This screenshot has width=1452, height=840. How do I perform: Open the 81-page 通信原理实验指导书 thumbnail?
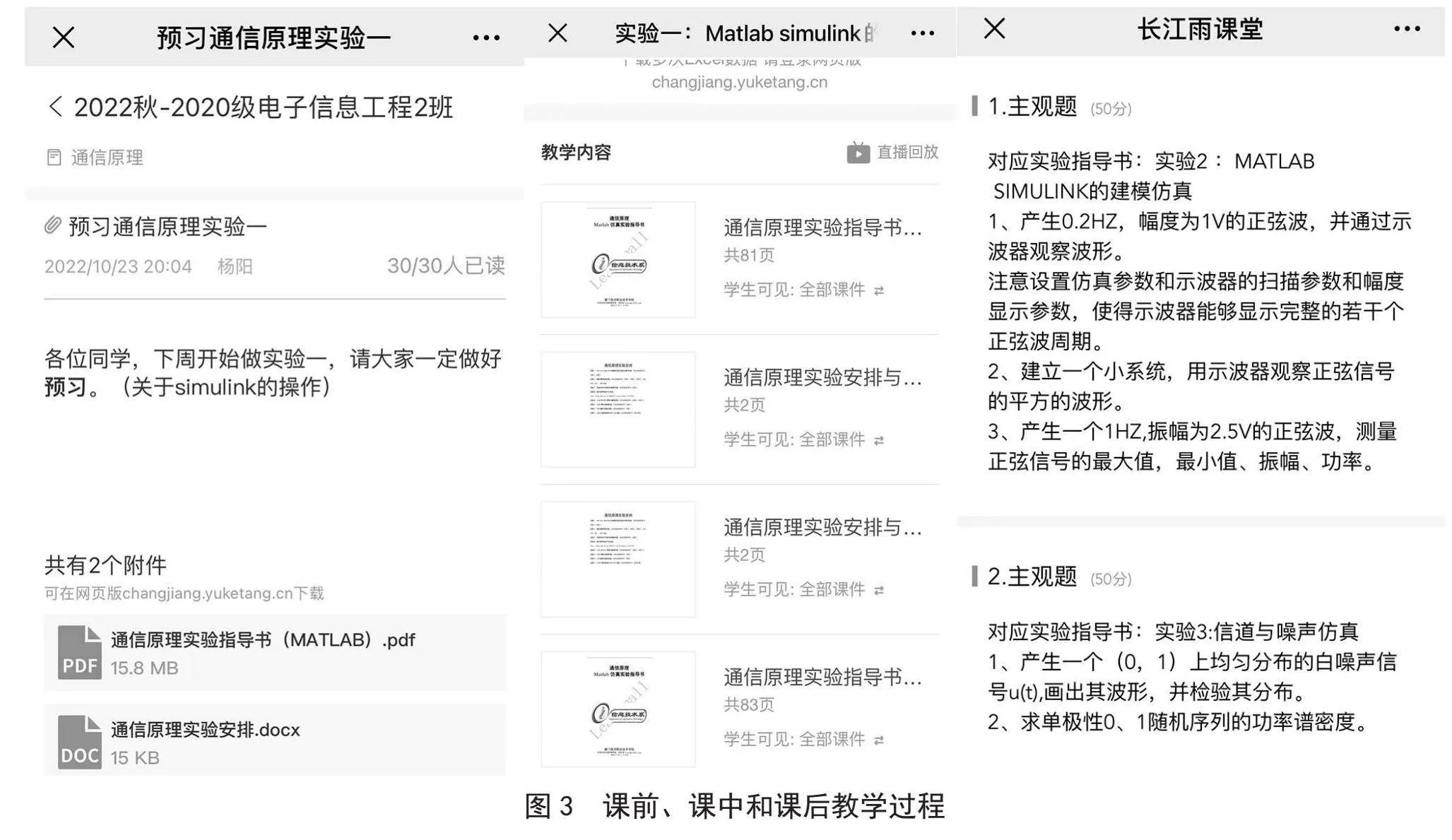click(x=618, y=259)
